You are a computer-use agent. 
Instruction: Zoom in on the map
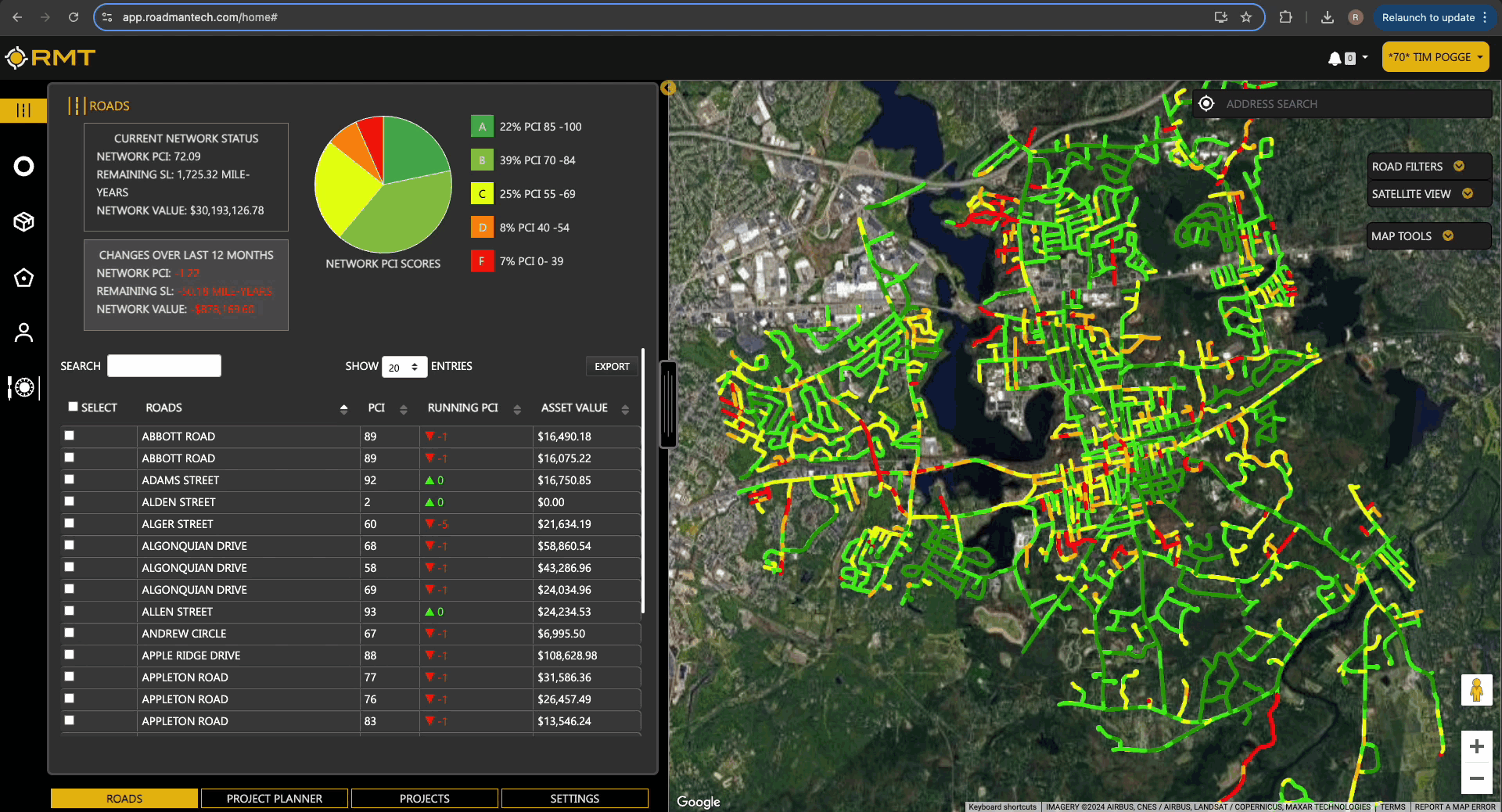pyautogui.click(x=1476, y=747)
